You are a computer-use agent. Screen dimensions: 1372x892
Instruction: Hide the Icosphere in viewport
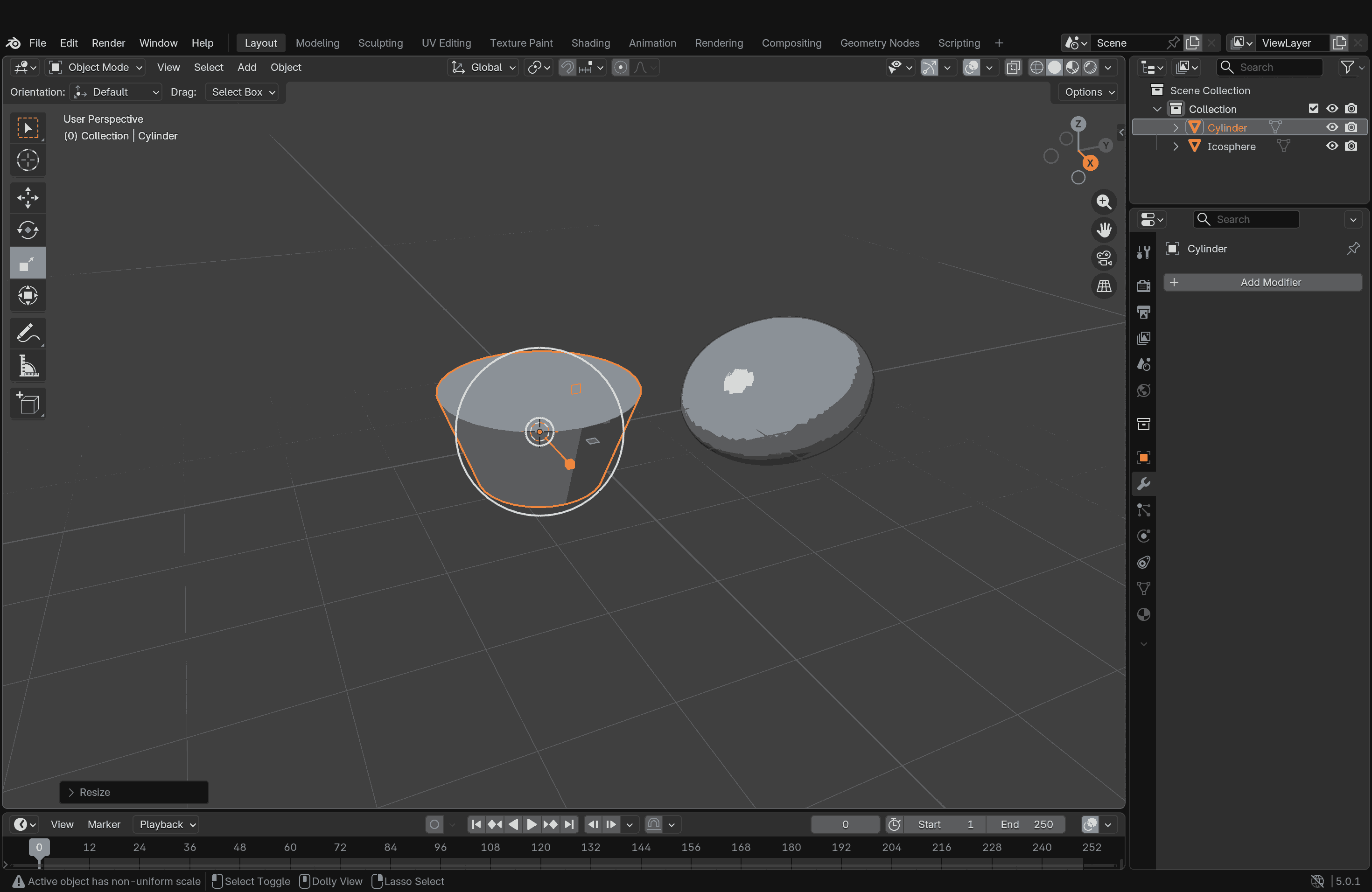pyautogui.click(x=1332, y=146)
